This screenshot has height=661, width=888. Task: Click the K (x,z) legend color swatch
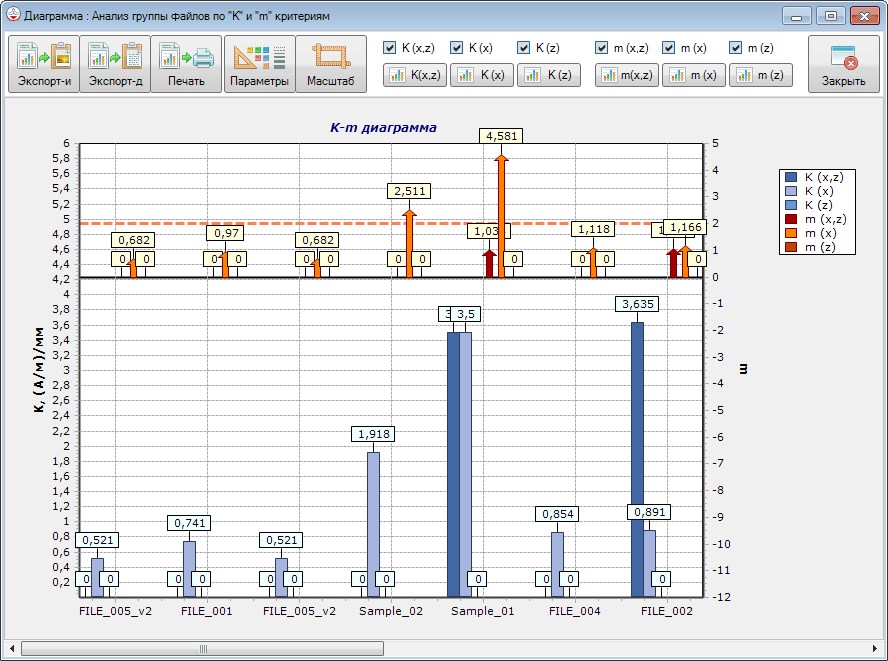click(x=791, y=177)
